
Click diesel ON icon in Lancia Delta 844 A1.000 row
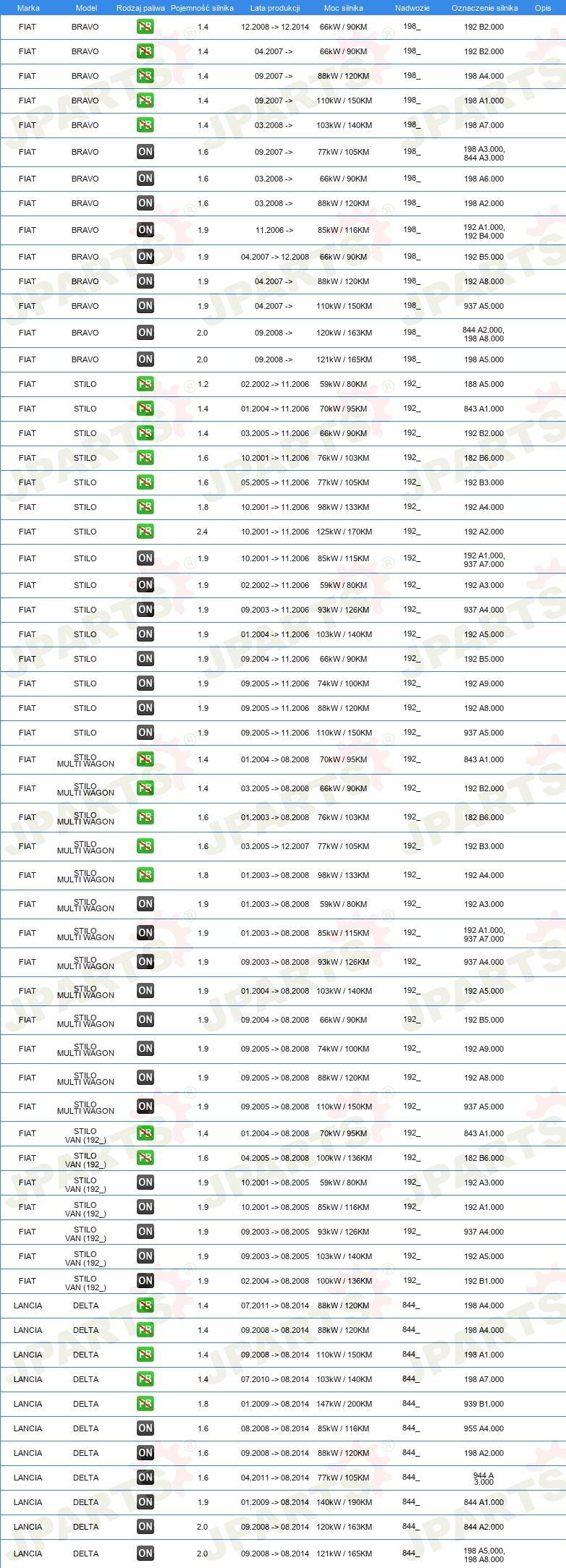(145, 1502)
